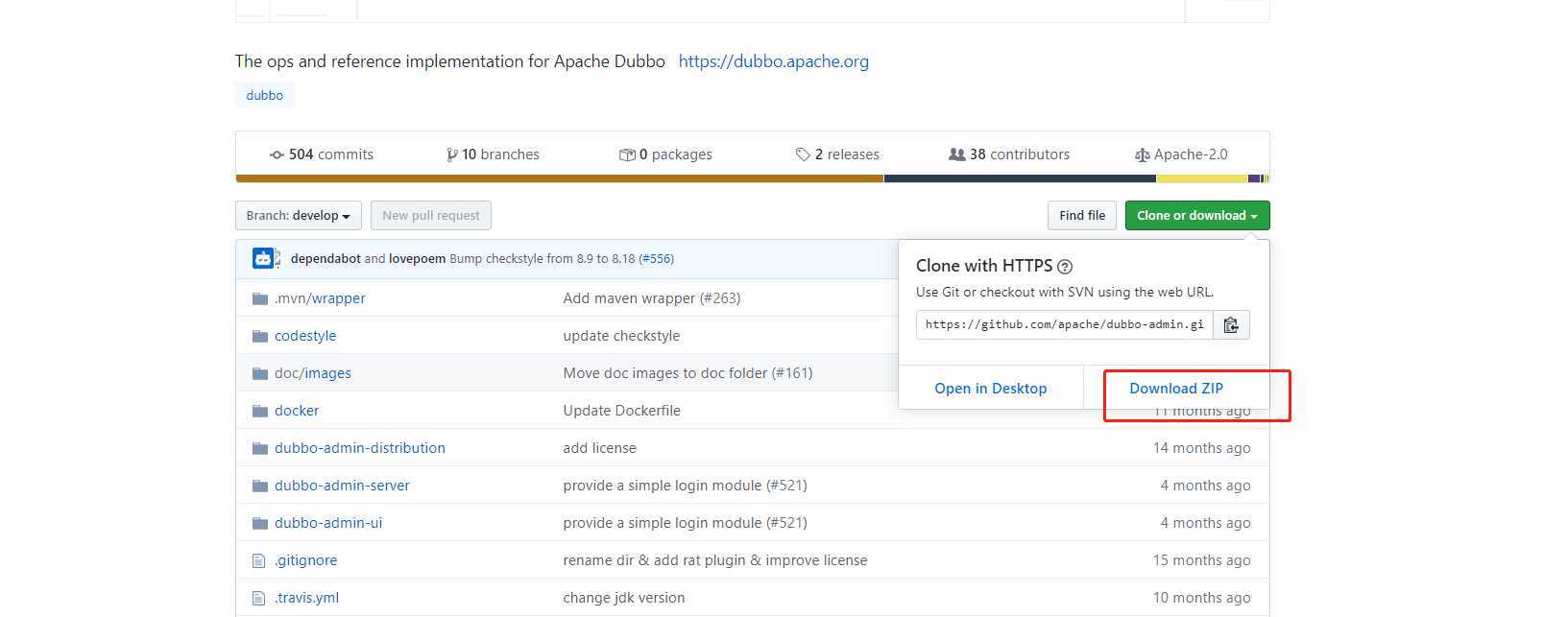Open Bump checkstyle commit message
The width and height of the screenshot is (1568, 617).
click(542, 259)
